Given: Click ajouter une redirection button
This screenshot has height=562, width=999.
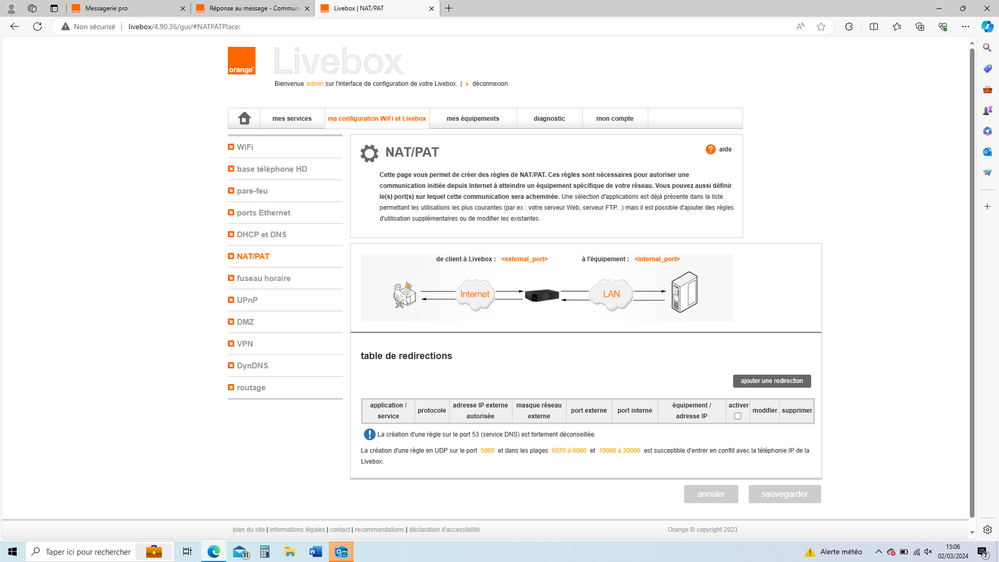Looking at the screenshot, I should tap(771, 381).
